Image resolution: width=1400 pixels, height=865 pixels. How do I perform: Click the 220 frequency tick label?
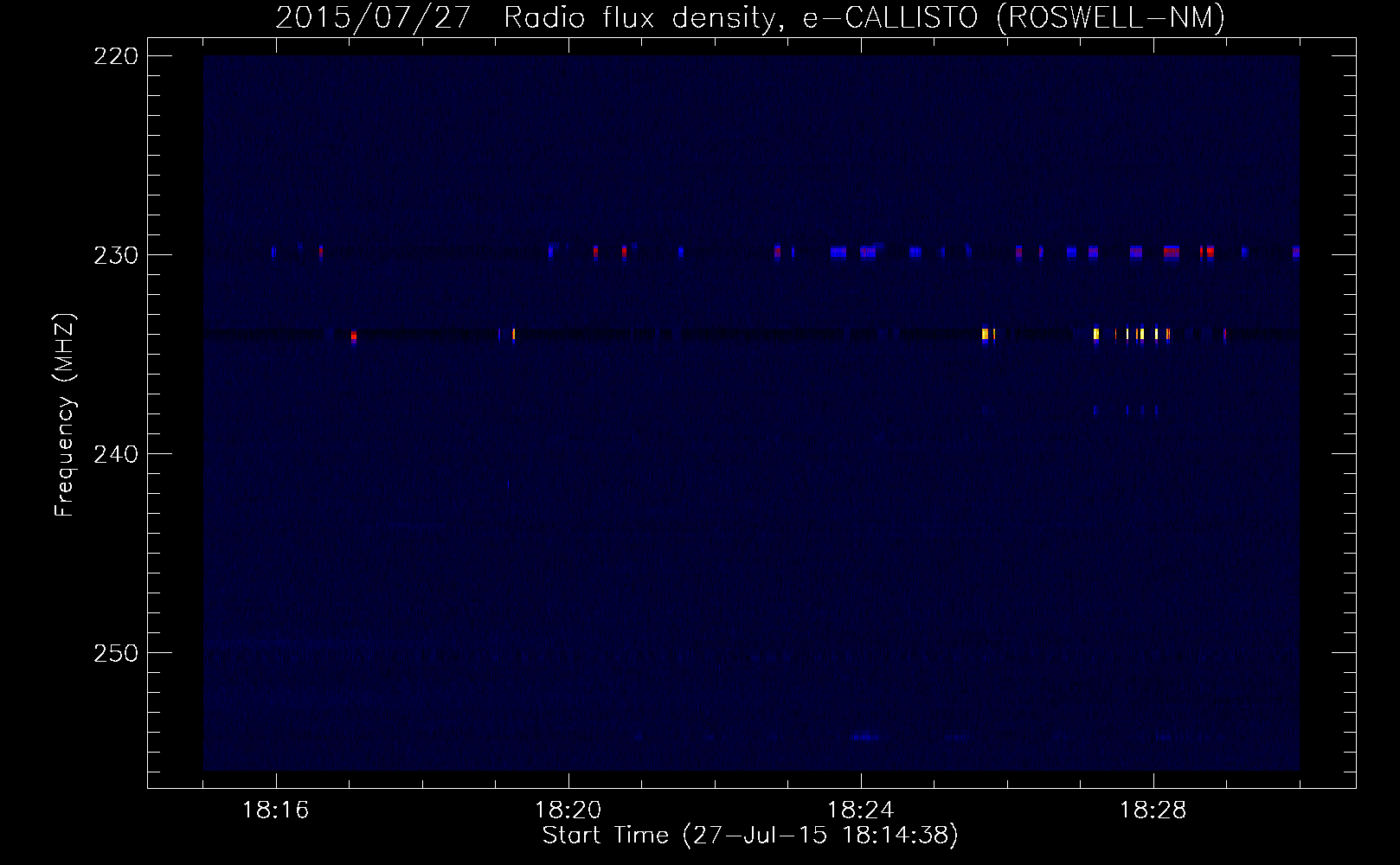tap(116, 56)
